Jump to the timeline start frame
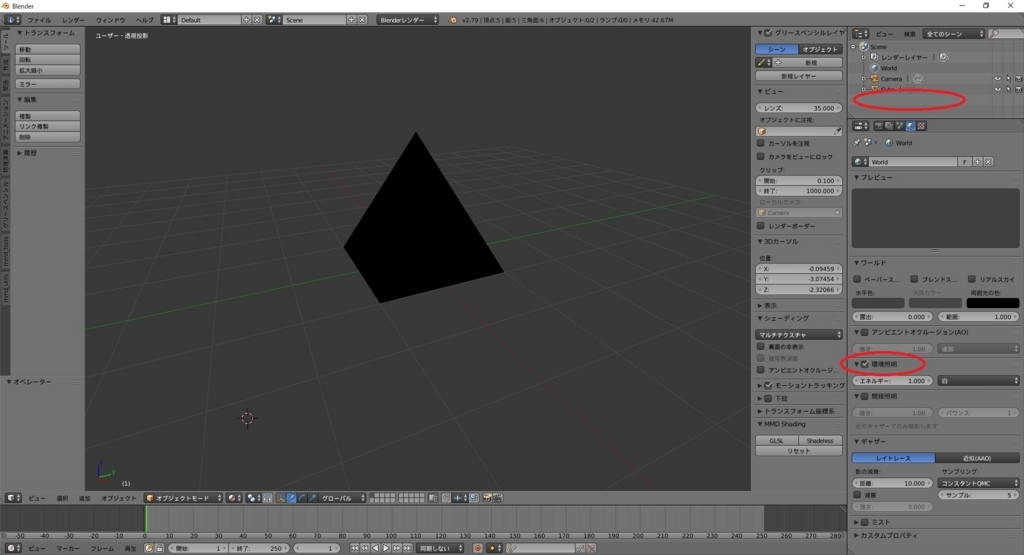1024x555 pixels. (354, 548)
